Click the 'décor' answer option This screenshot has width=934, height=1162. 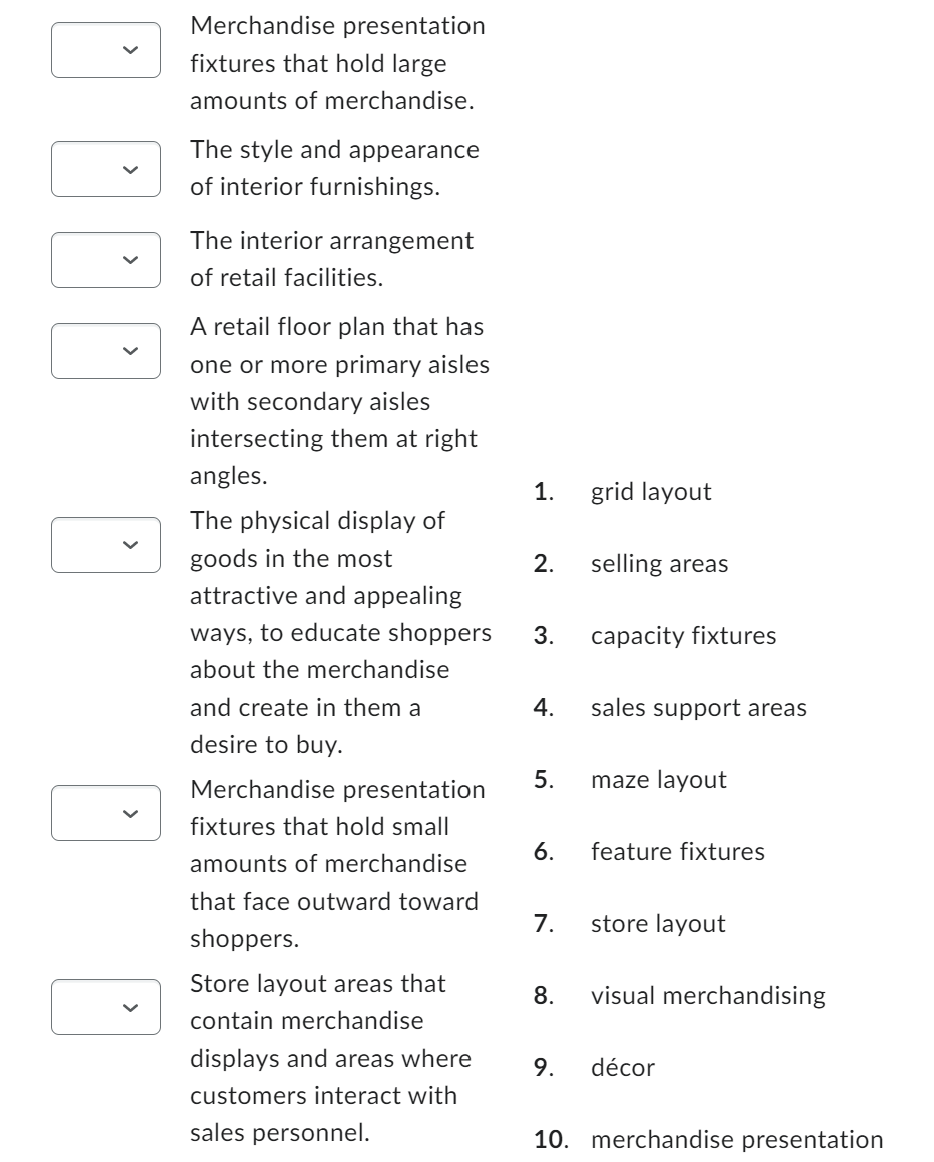point(622,1068)
